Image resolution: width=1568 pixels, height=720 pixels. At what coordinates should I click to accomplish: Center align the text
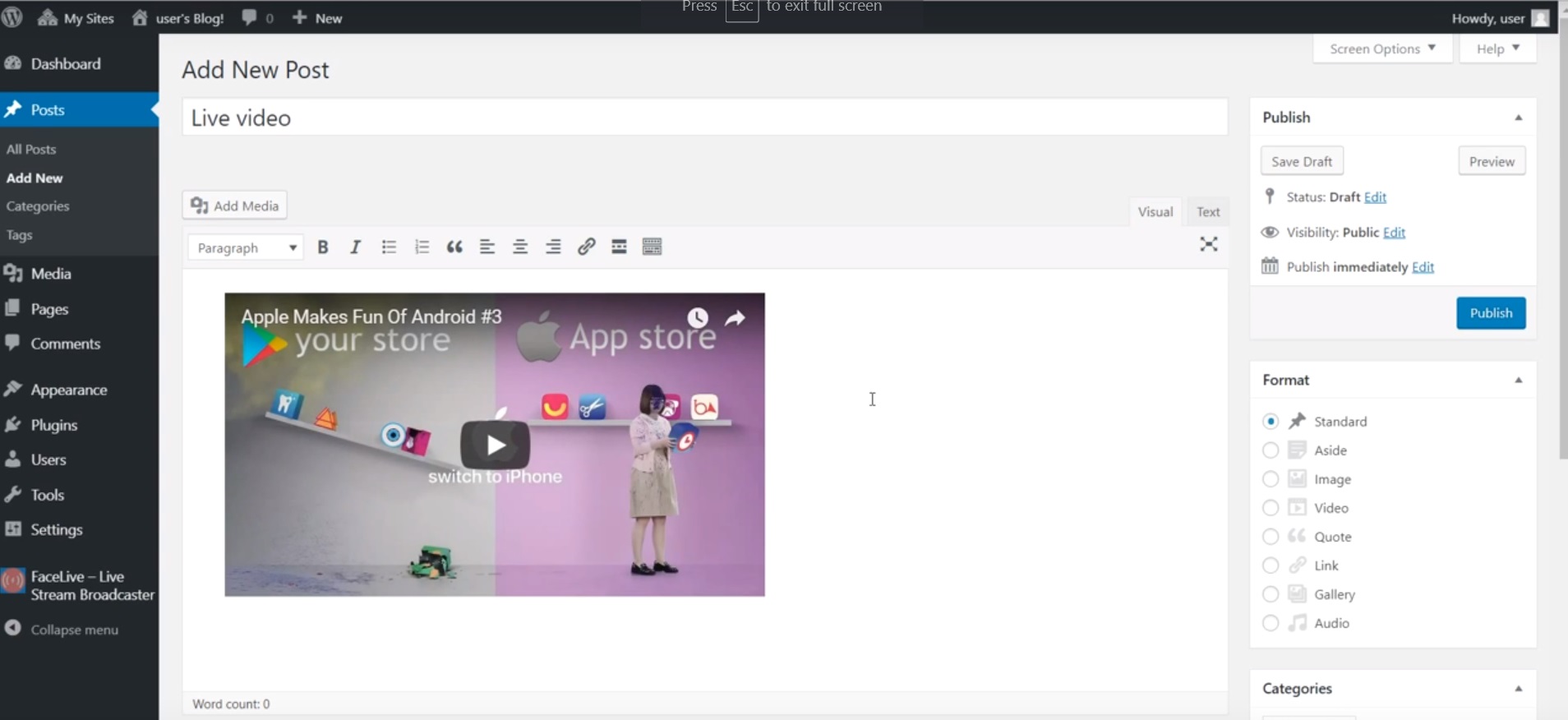pos(520,247)
